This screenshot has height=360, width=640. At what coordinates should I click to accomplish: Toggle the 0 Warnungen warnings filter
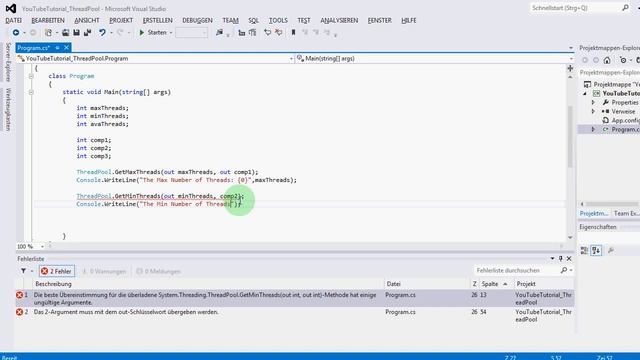pos(104,271)
